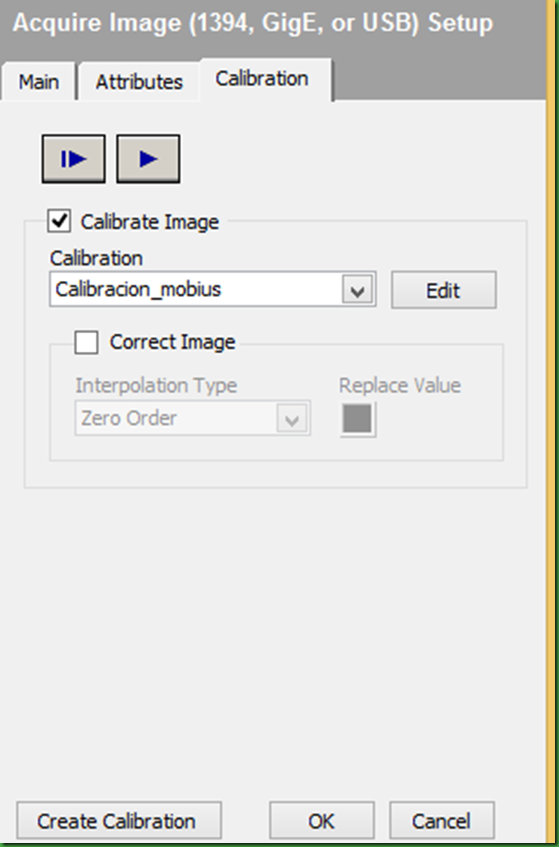Cancel the Acquire Image setup
The height and width of the screenshot is (847, 559).
pyautogui.click(x=442, y=821)
